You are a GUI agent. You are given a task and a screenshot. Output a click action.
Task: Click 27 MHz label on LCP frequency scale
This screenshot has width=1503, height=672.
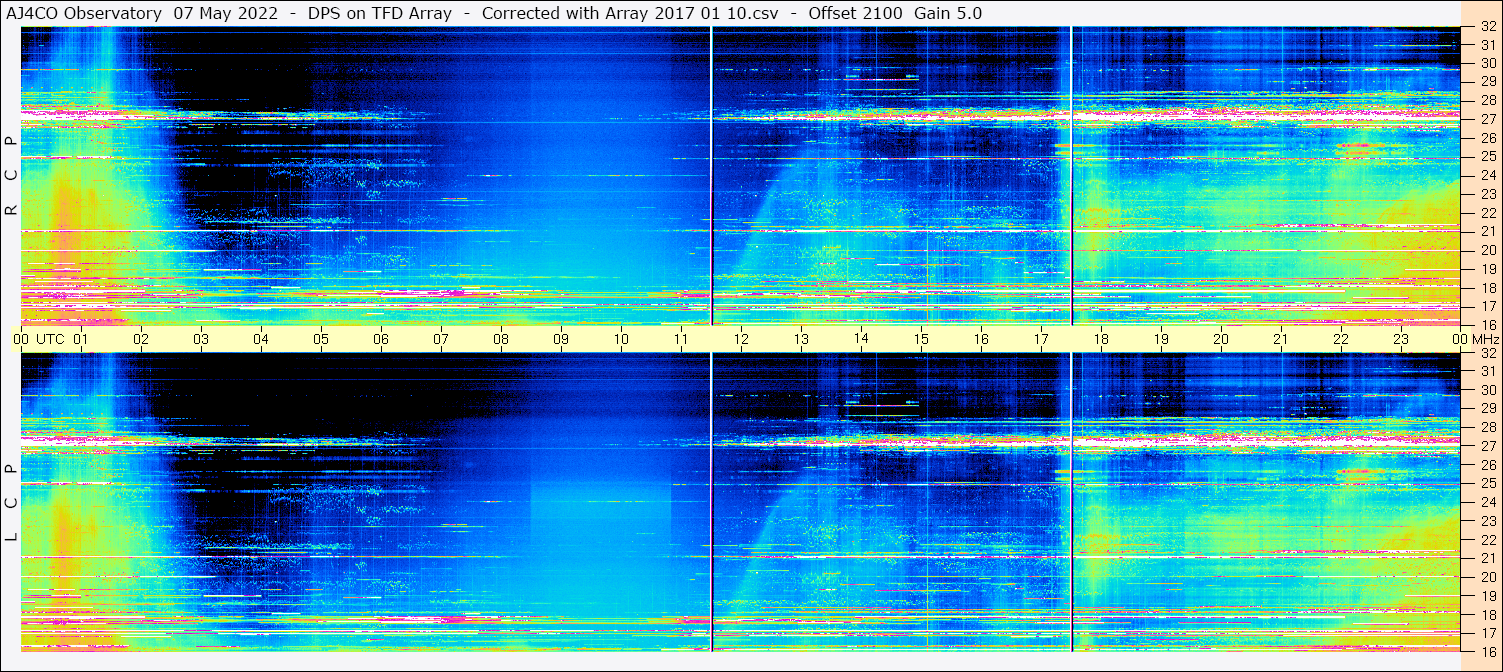(1487, 446)
